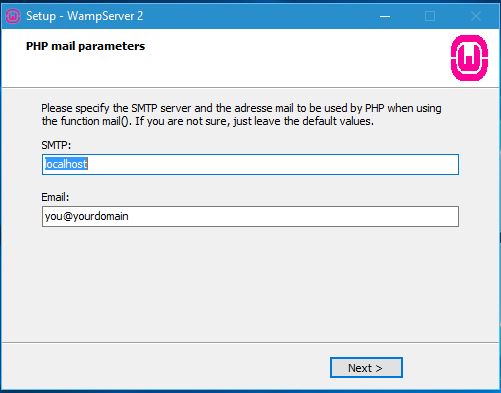
Task: Click the "SMTP:" field label
Action: [x=56, y=145]
